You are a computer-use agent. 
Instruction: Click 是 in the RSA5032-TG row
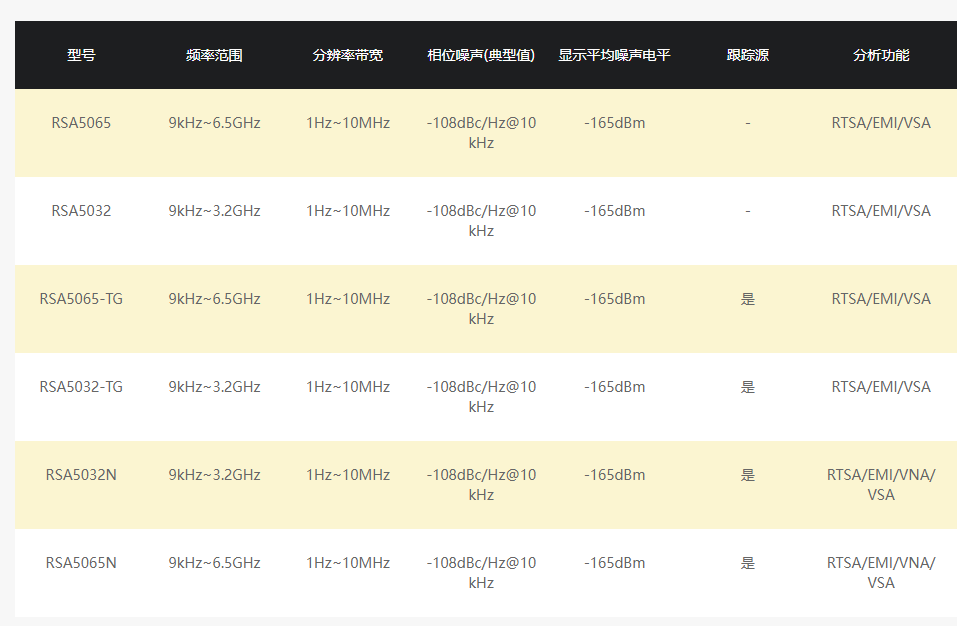[x=748, y=387]
